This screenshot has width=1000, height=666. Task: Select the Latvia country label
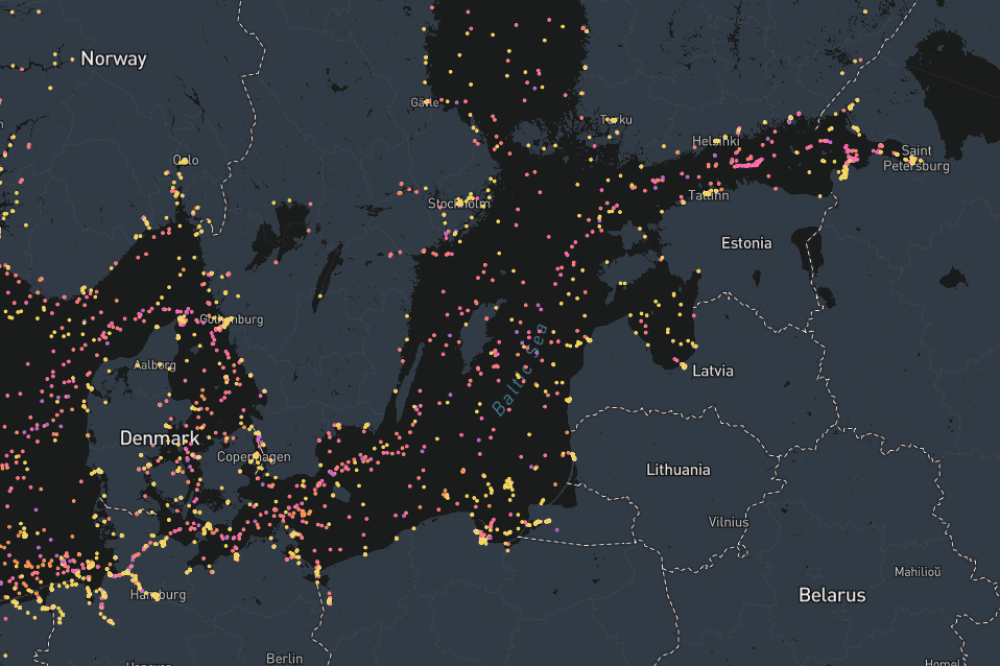coord(713,371)
